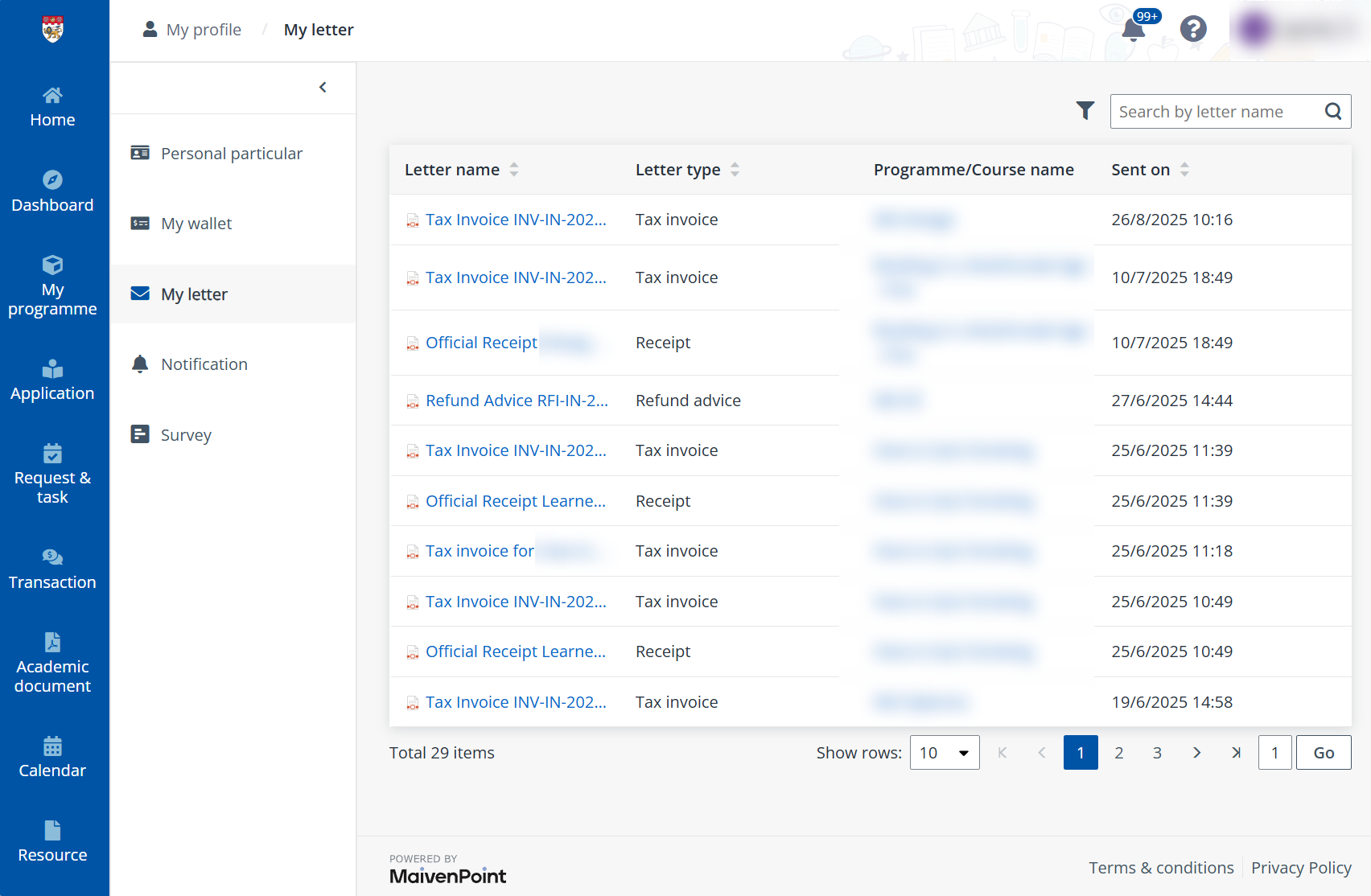The width and height of the screenshot is (1371, 896).
Task: Open the help question mark icon
Action: pos(1193,30)
